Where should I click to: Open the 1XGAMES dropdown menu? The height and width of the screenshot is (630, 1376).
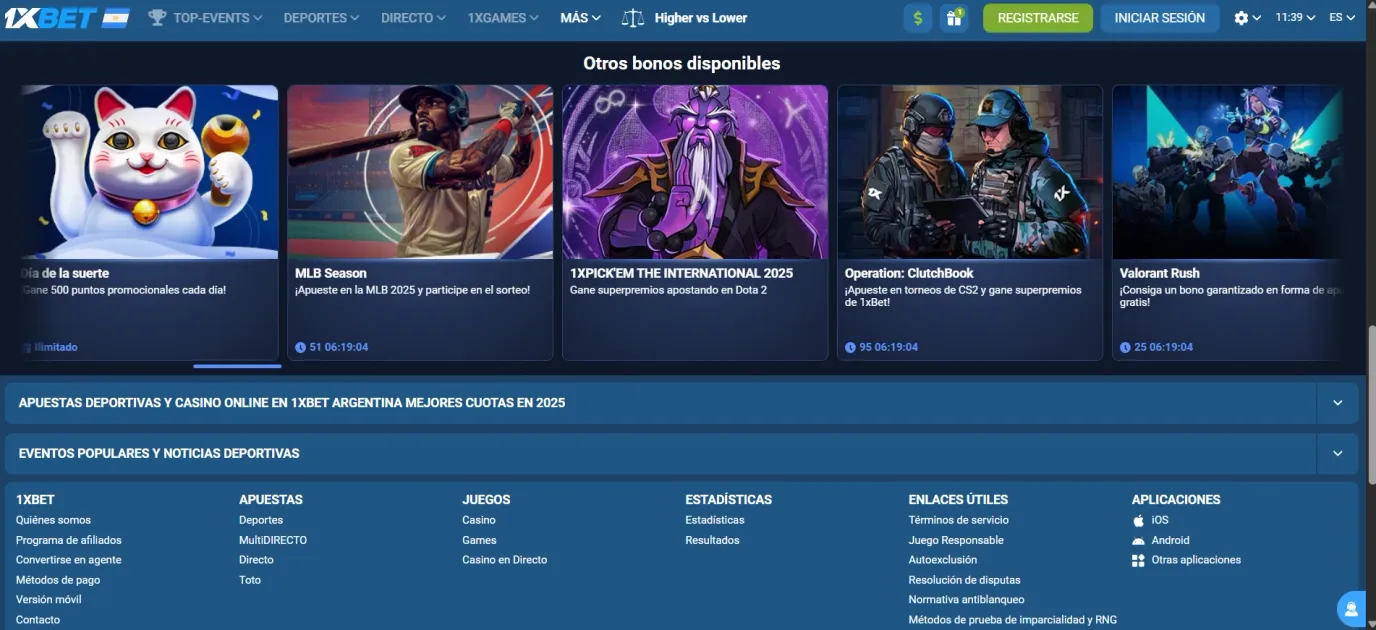coord(503,18)
